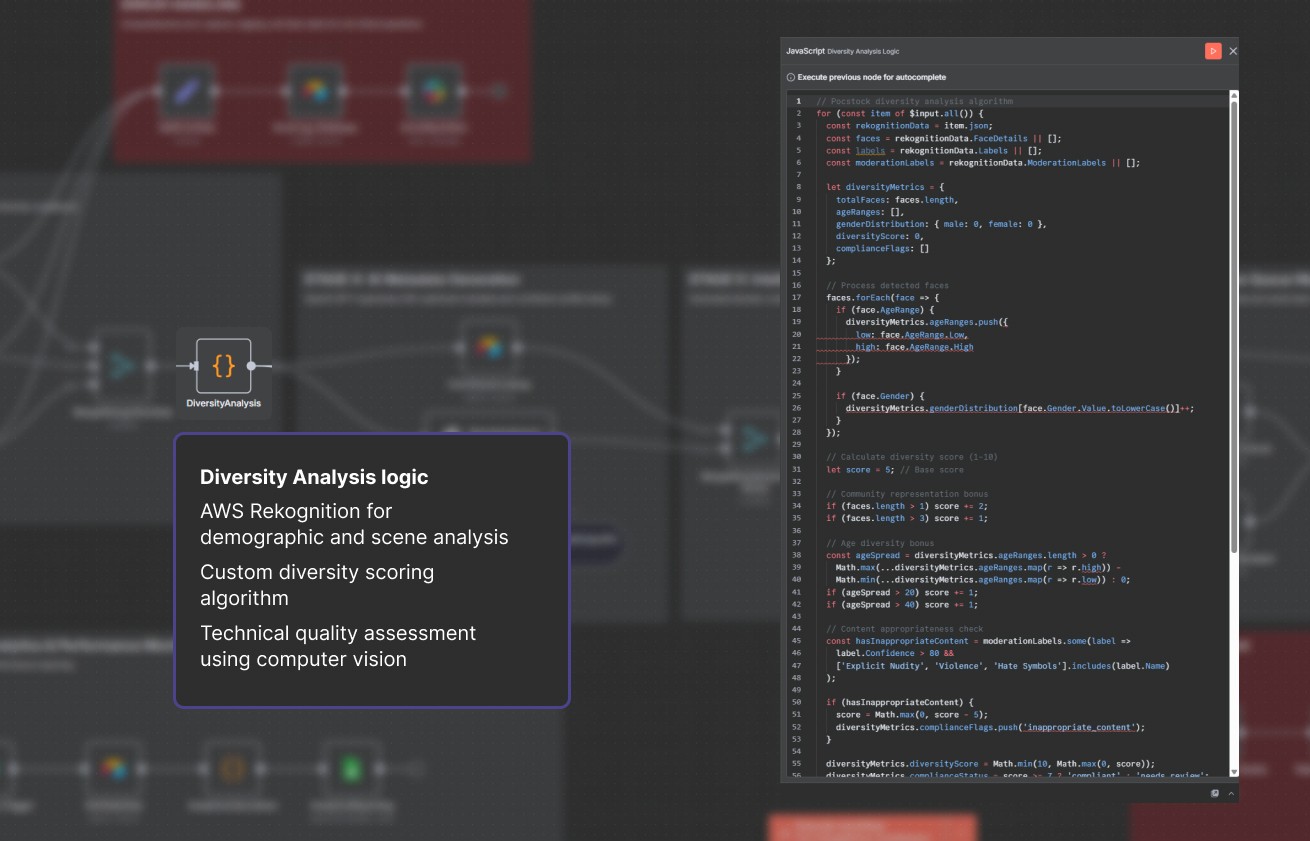Click the 'const ageSpread =' declaration line
The height and width of the screenshot is (841, 1310).
pos(967,555)
